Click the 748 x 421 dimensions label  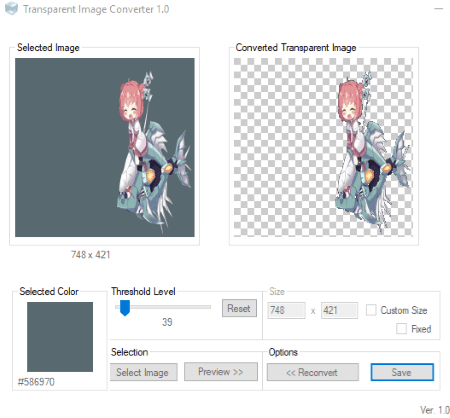(x=90, y=255)
